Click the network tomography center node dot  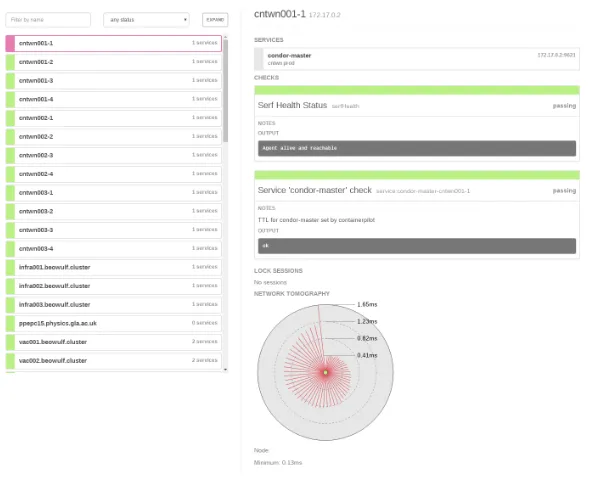pos(325,372)
